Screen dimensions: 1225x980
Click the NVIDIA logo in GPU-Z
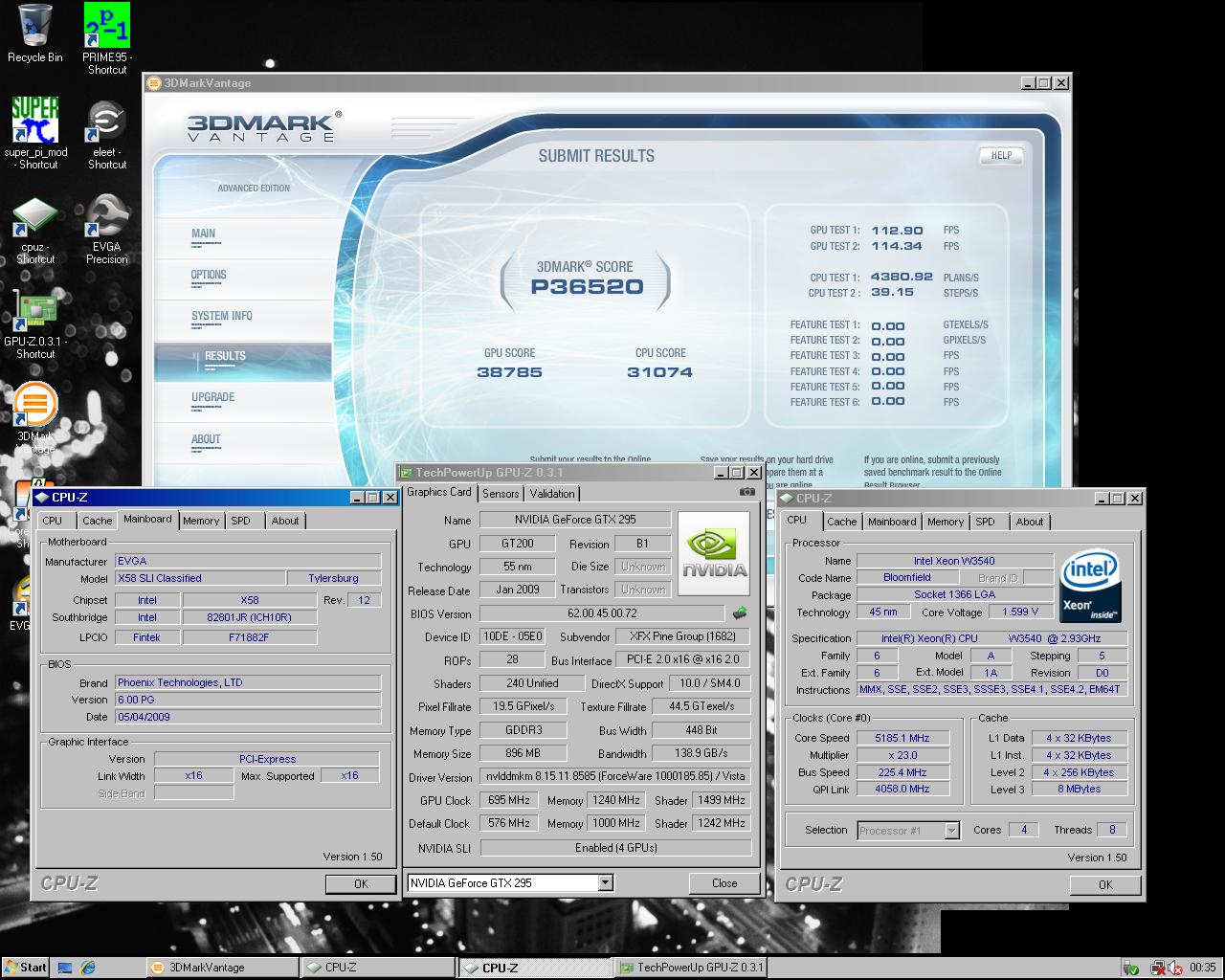click(713, 553)
